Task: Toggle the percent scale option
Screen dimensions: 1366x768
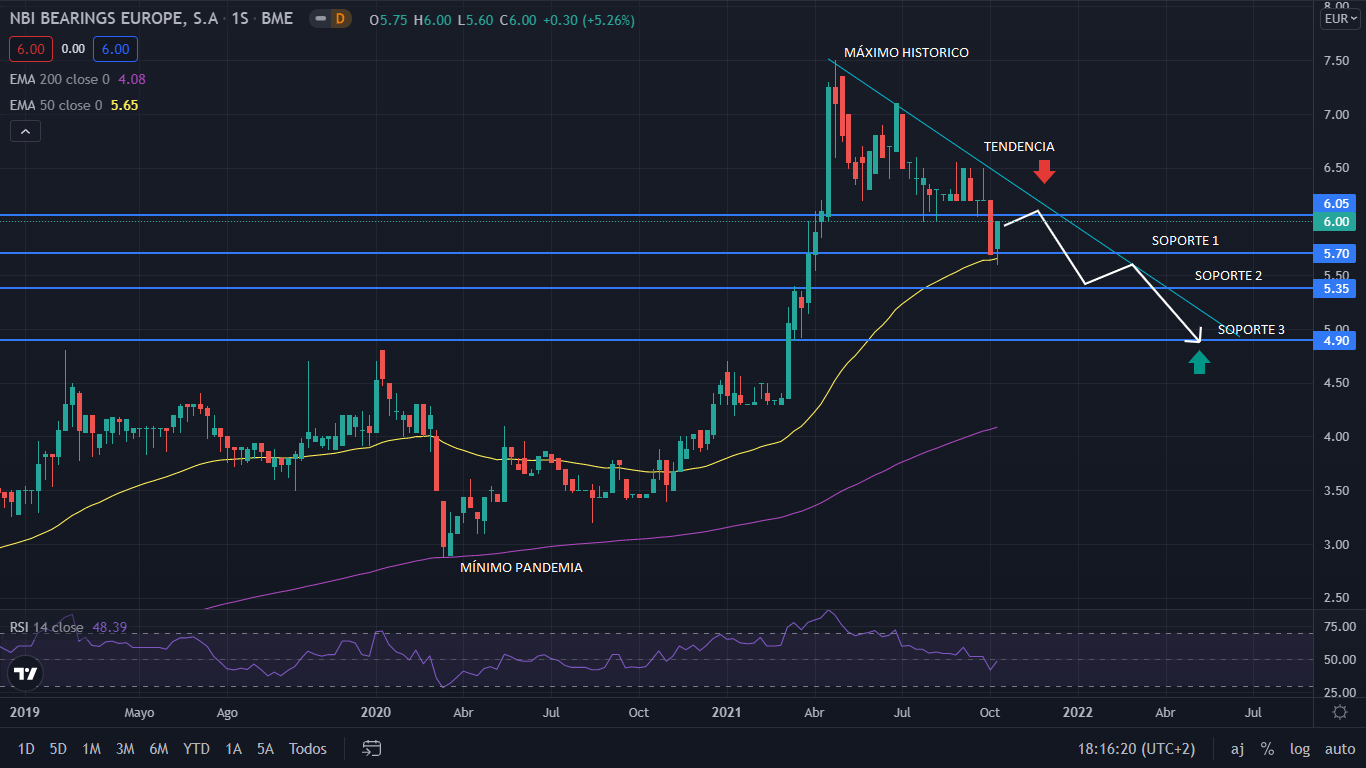Action: 1267,749
